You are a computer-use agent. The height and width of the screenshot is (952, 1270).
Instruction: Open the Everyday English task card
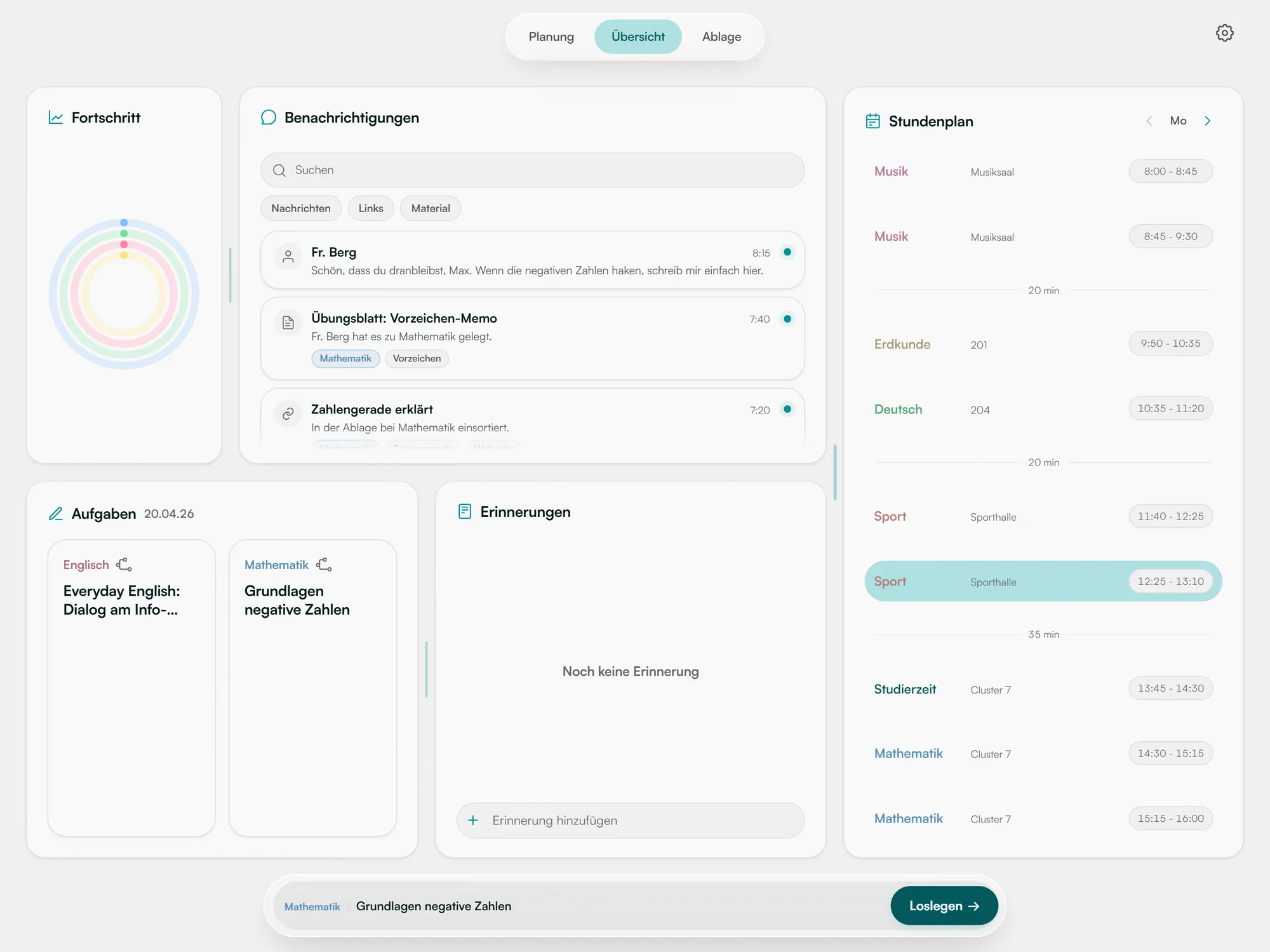tap(131, 688)
